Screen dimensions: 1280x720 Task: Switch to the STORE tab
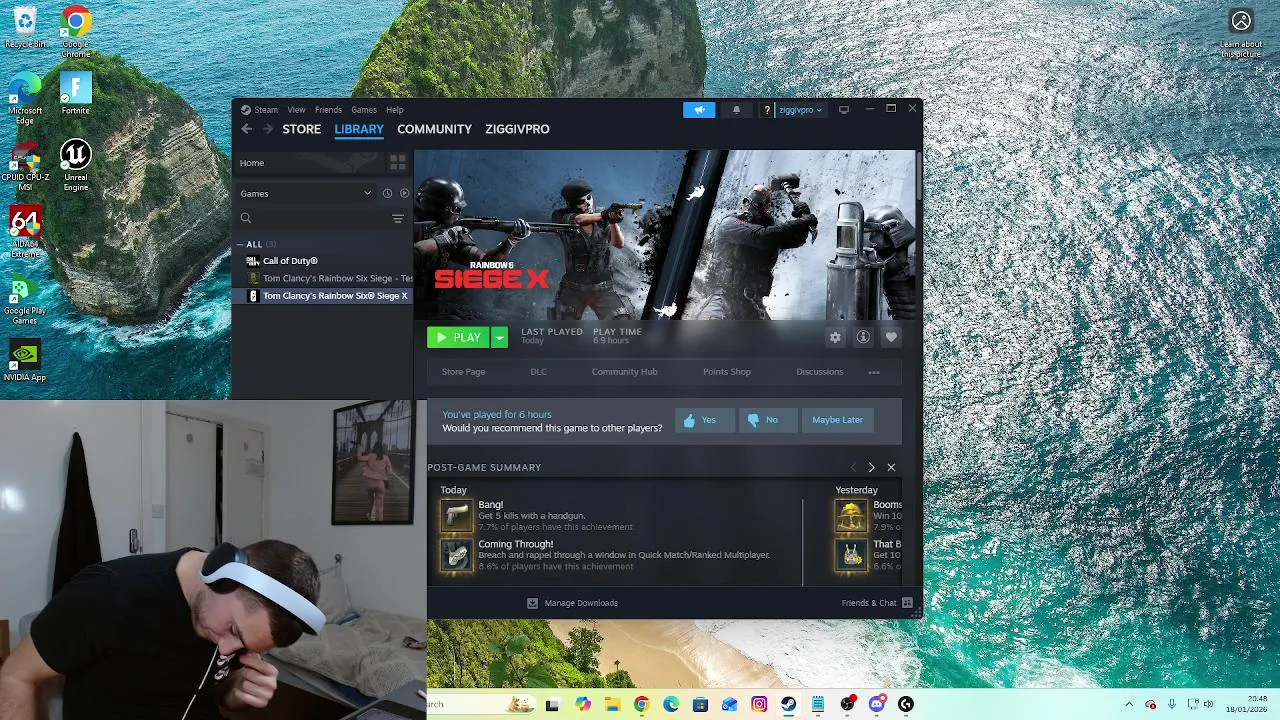(301, 129)
